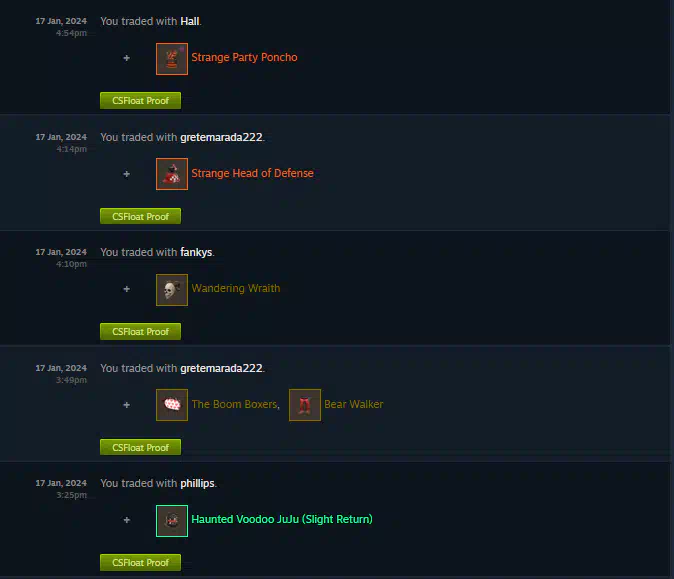Screen dimensions: 674x579
Task: Open the Strange Party Poncho item name
Action: [x=244, y=57]
